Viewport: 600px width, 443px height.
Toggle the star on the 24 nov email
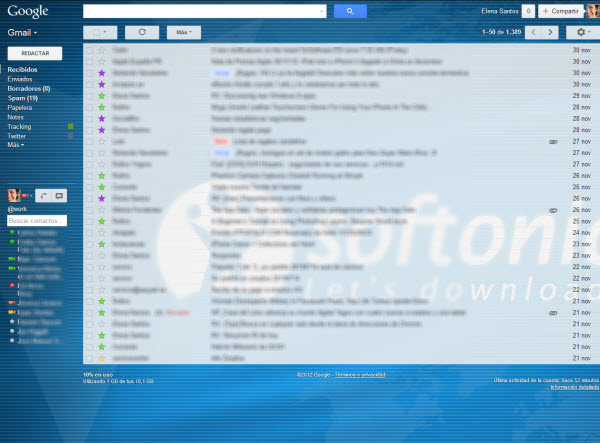click(x=102, y=233)
